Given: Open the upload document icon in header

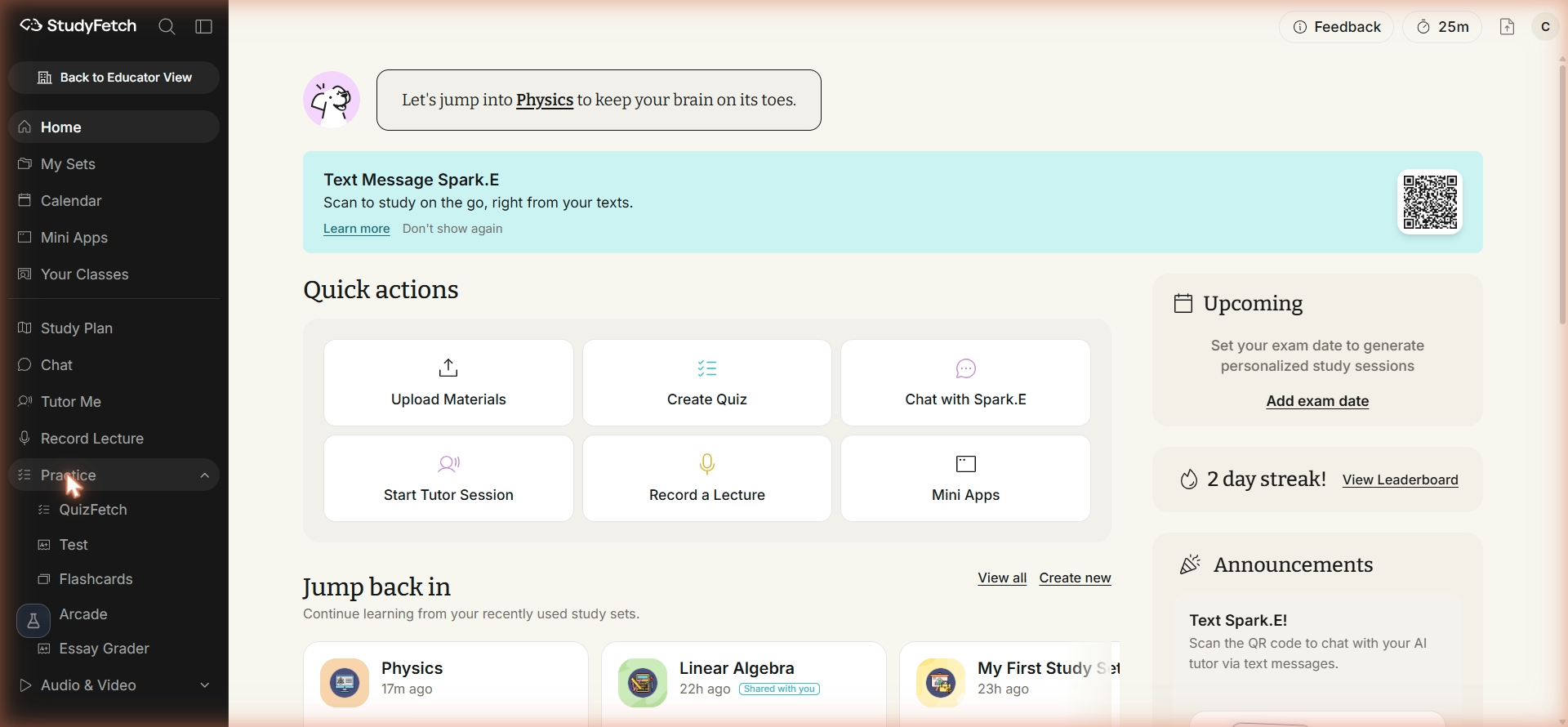Looking at the screenshot, I should [x=1508, y=27].
